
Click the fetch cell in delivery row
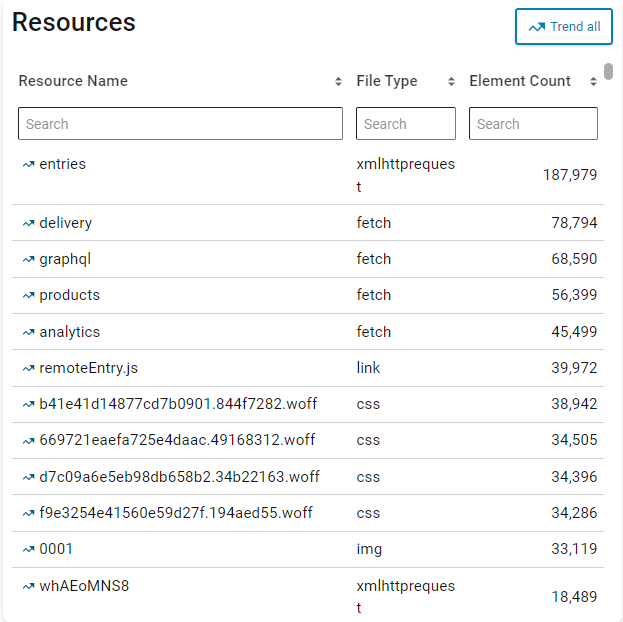[374, 223]
